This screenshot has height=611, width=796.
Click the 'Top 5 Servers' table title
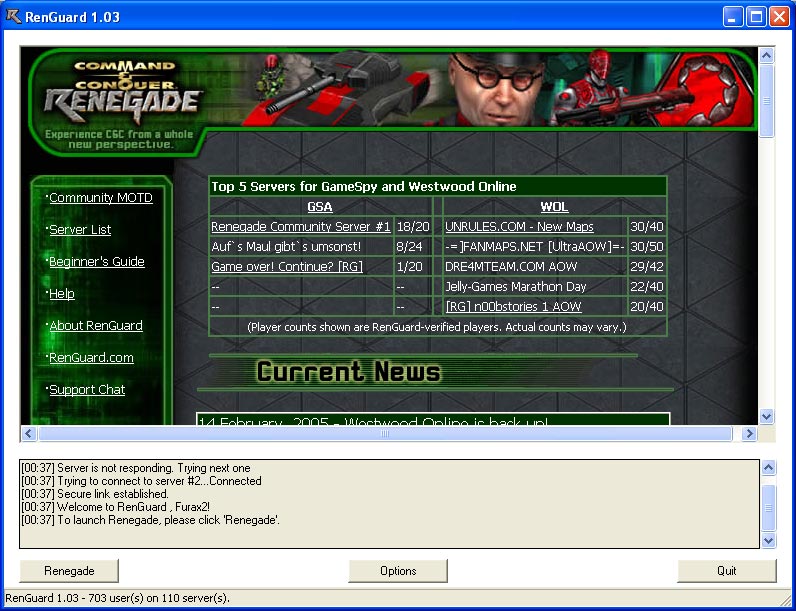363,186
